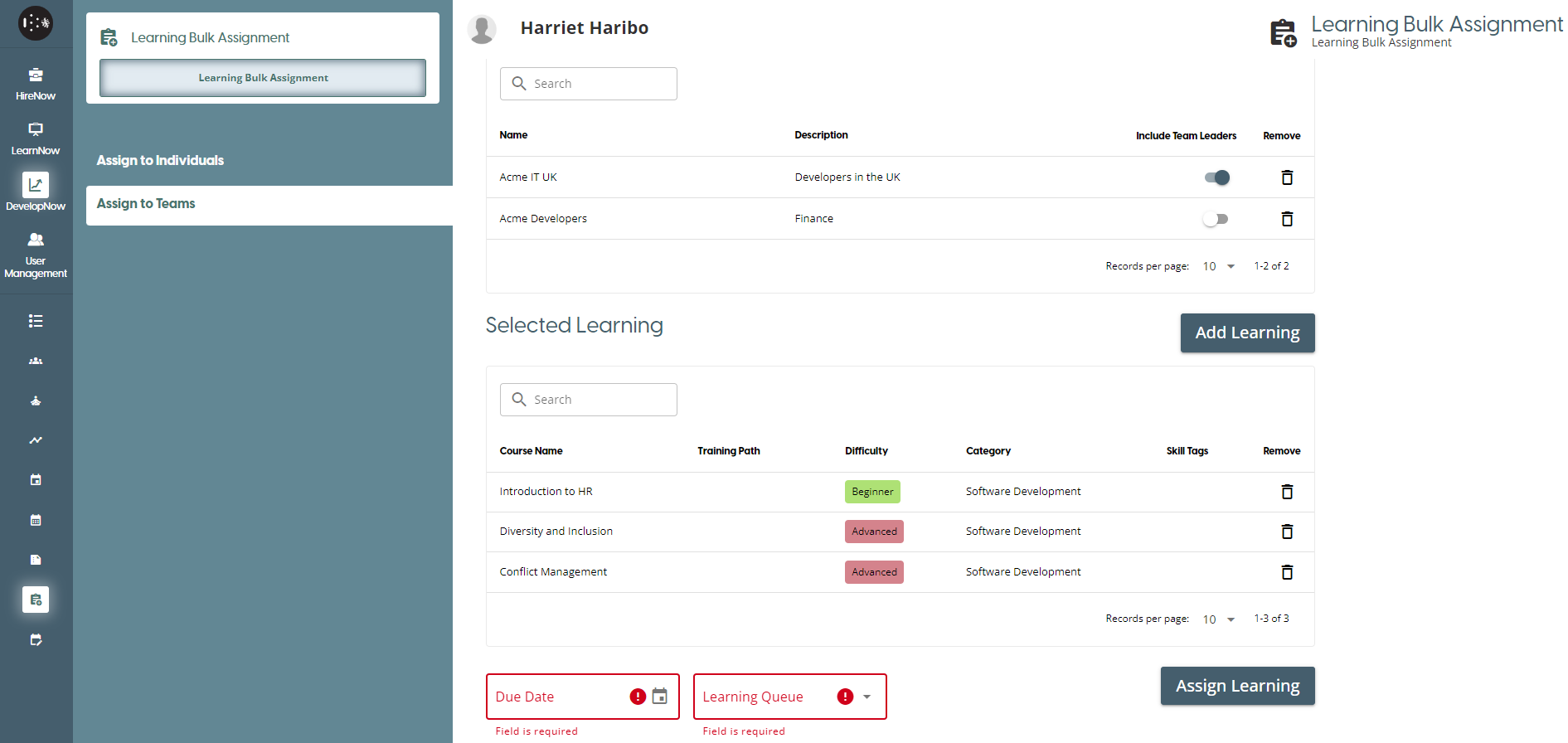Open the DevelopNow module
This screenshot has height=743, width=1568.
[x=36, y=192]
